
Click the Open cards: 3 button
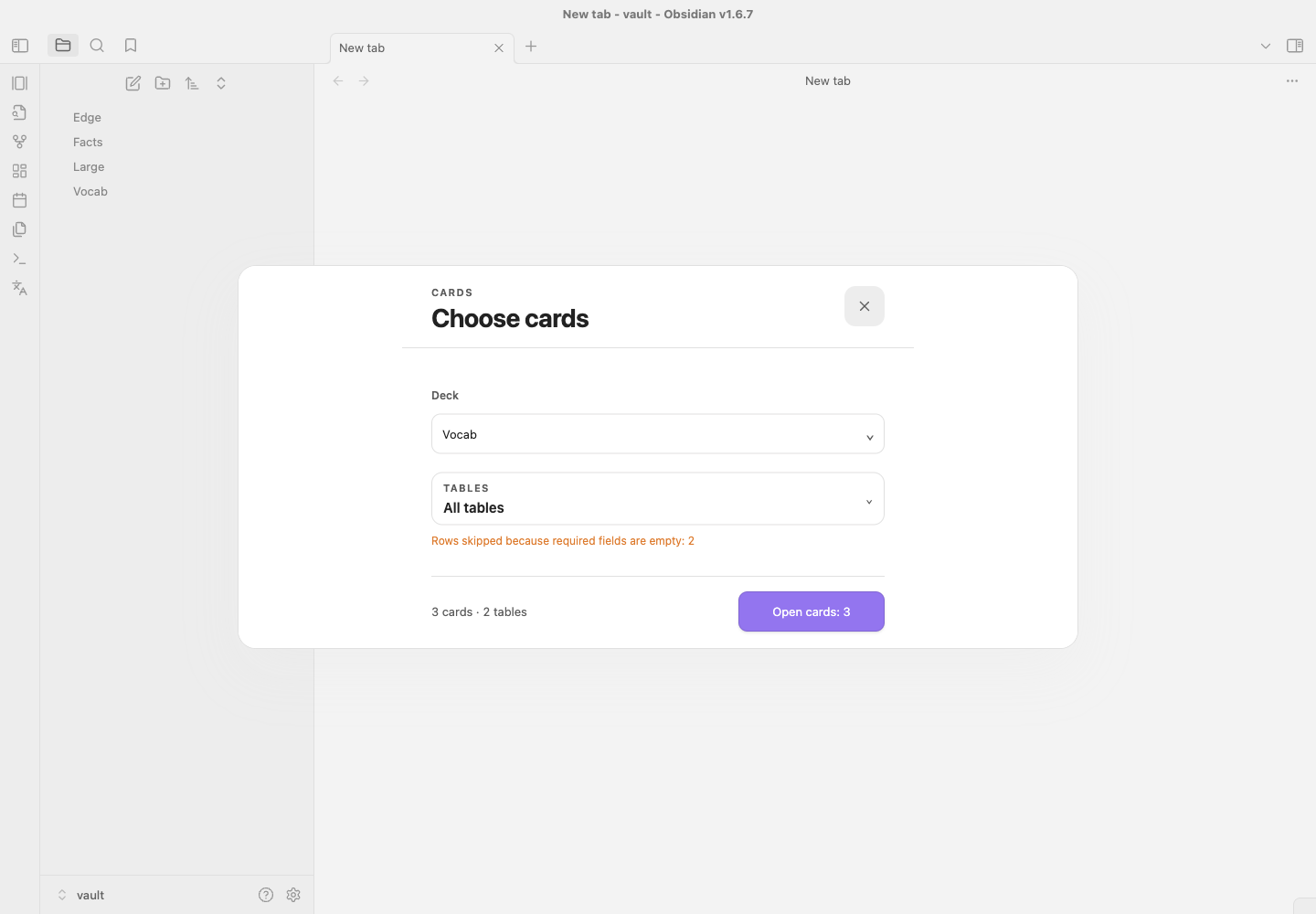812,611
